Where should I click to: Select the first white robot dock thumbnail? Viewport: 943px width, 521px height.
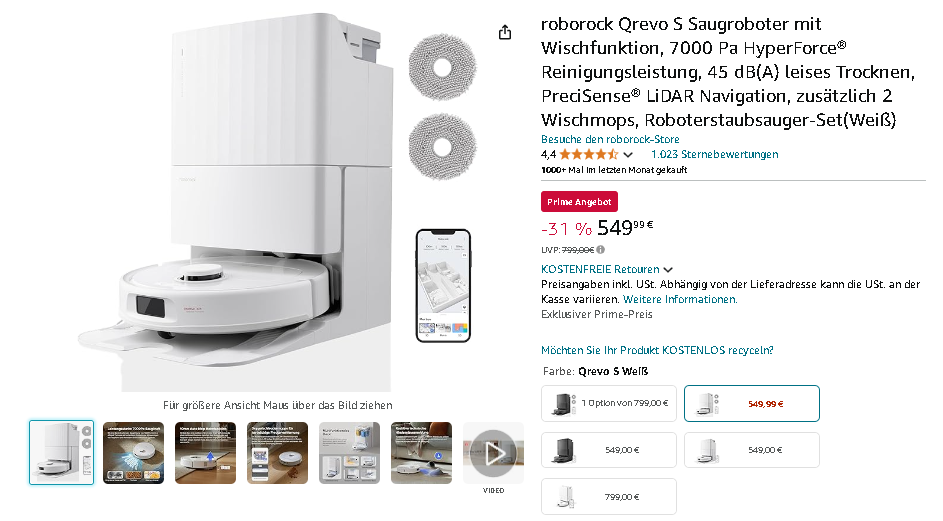[x=61, y=452]
